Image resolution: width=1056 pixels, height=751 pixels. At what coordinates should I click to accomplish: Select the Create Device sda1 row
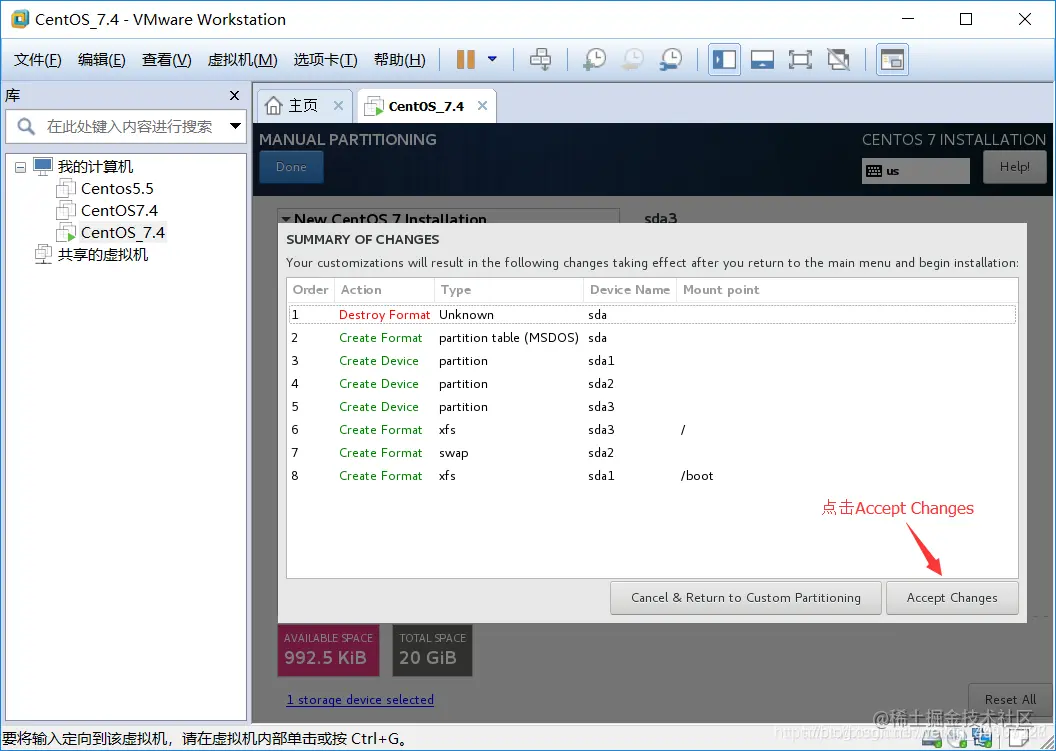tap(652, 360)
